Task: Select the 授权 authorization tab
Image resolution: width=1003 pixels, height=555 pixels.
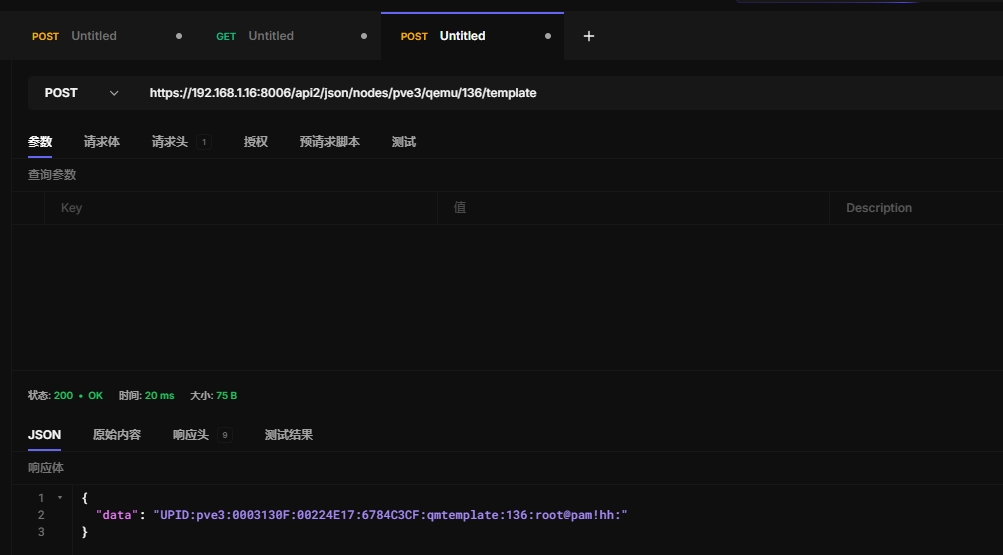Action: pyautogui.click(x=256, y=142)
